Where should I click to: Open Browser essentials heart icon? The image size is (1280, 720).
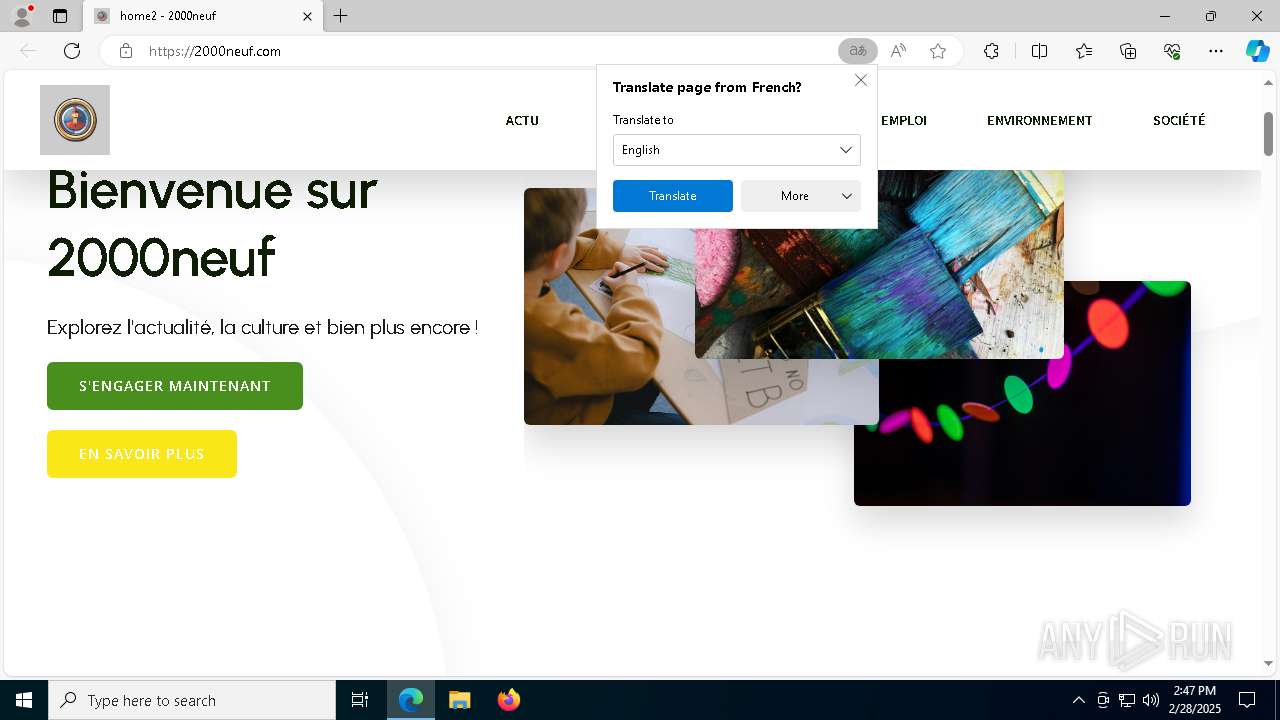(x=1172, y=51)
